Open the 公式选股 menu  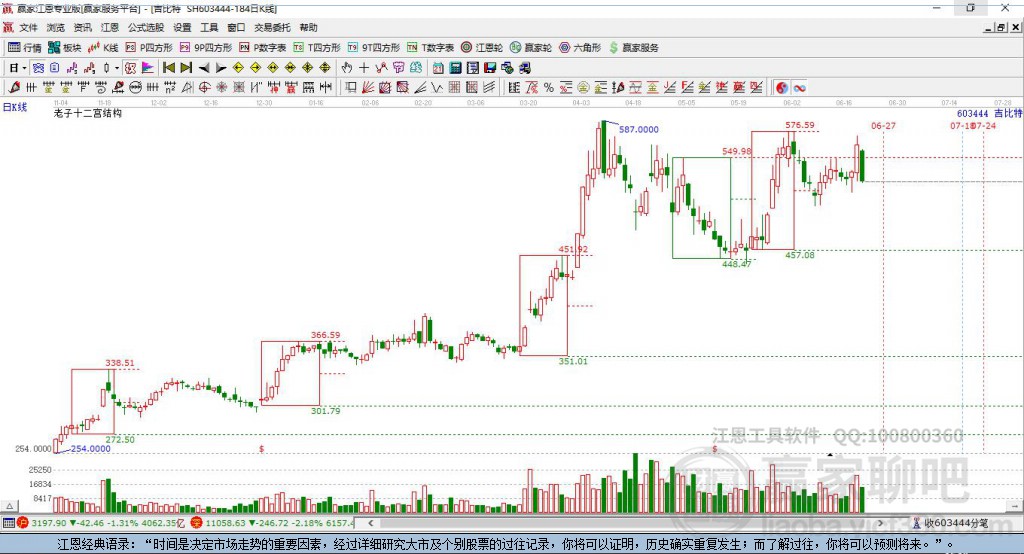(146, 27)
